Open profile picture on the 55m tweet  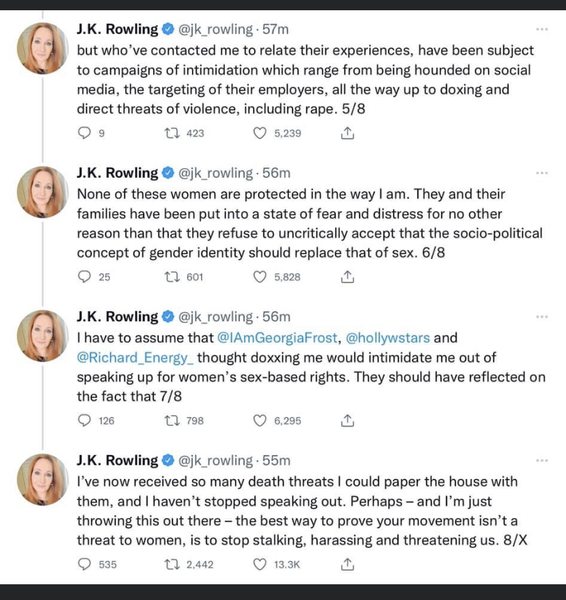point(42,479)
